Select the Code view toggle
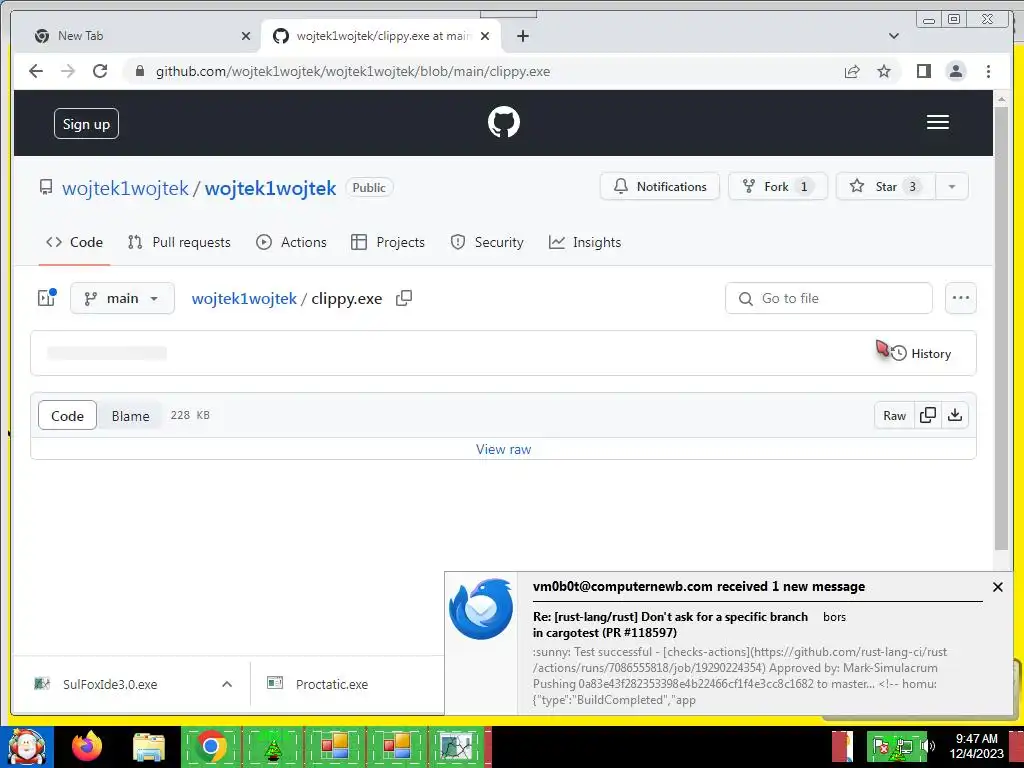 click(67, 415)
